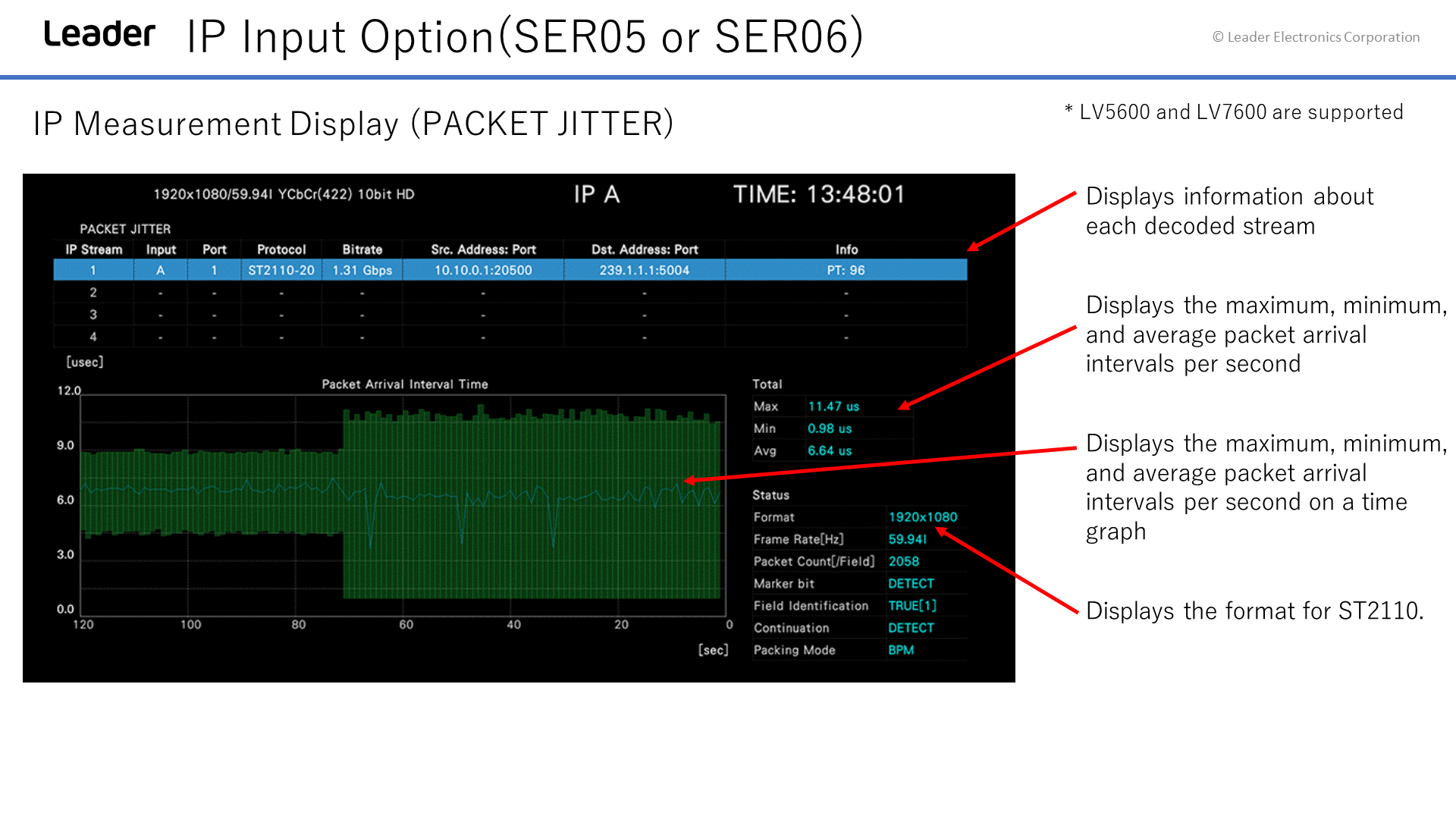Click the IP Stream column header

coord(93,249)
